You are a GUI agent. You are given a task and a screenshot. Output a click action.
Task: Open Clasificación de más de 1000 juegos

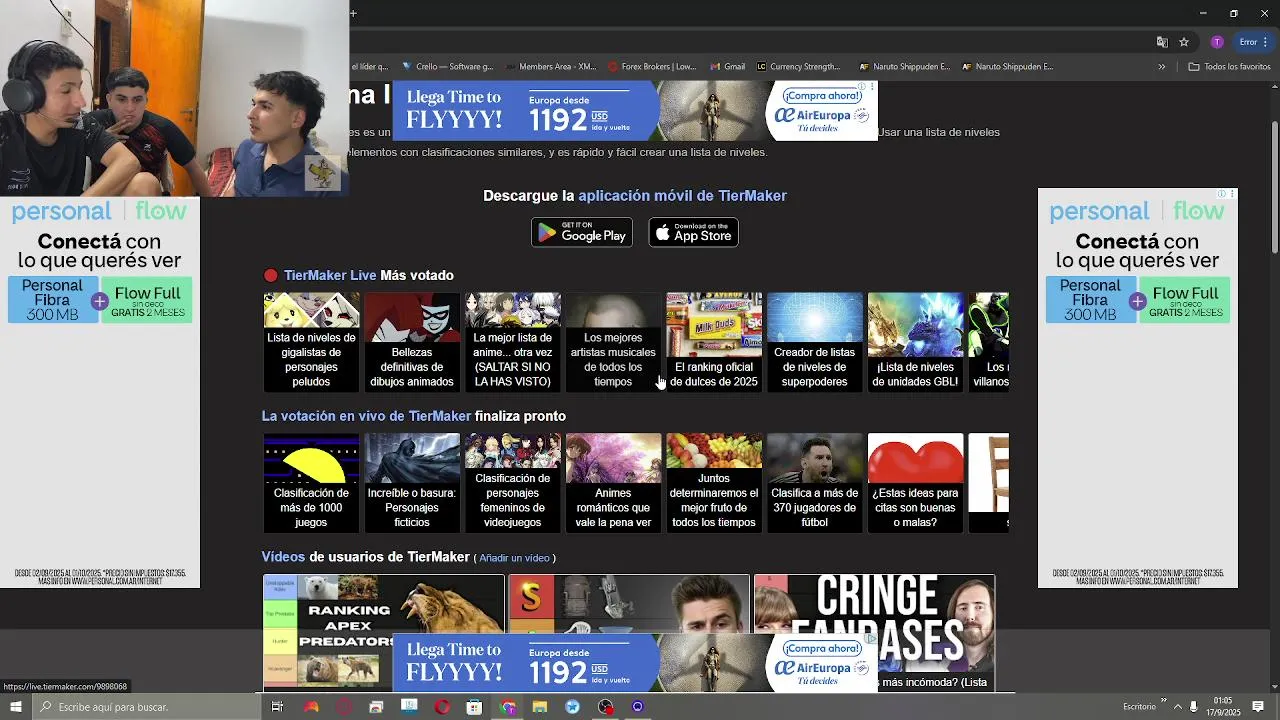311,482
